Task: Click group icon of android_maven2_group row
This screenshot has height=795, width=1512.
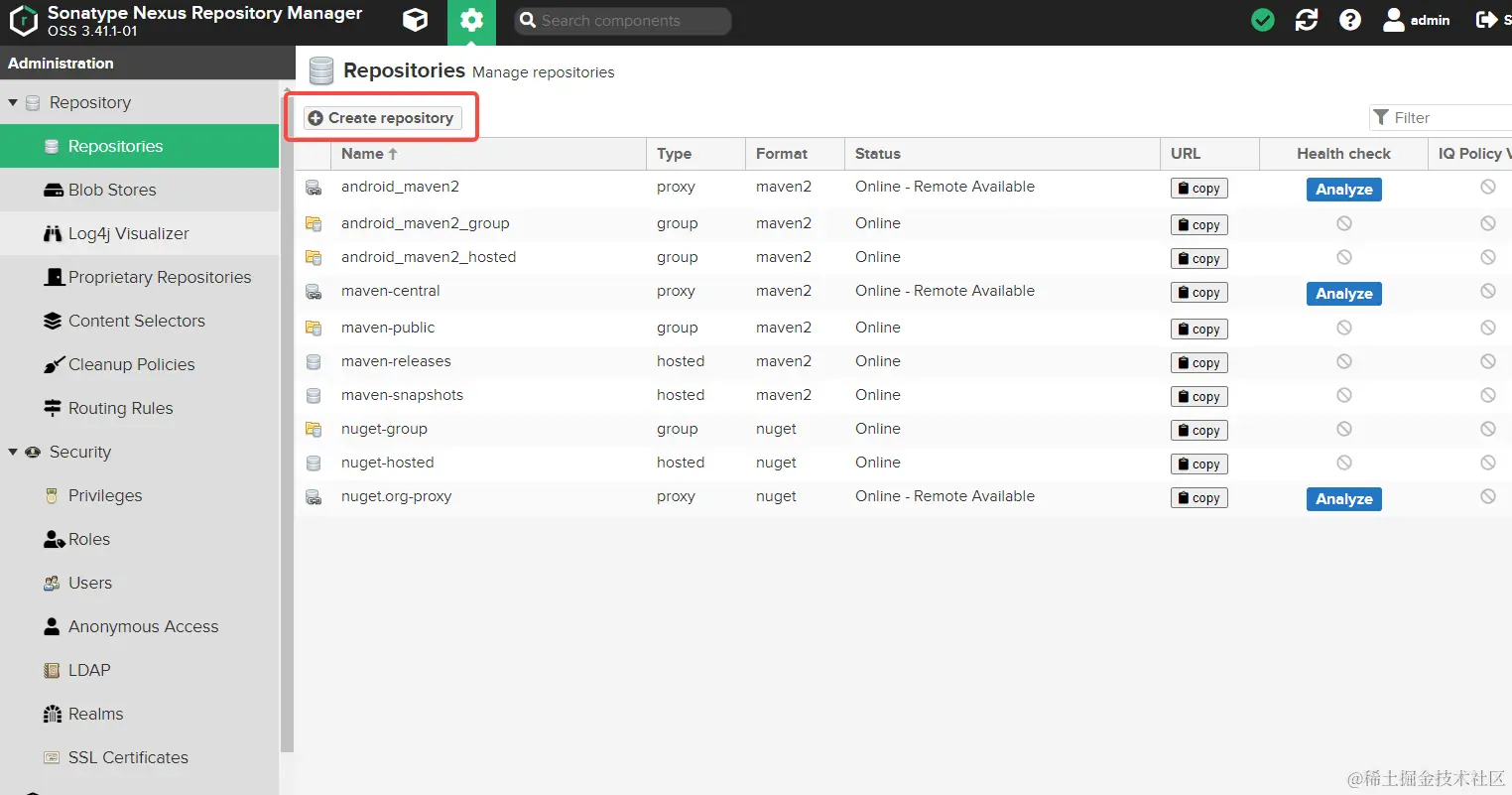Action: (x=314, y=224)
